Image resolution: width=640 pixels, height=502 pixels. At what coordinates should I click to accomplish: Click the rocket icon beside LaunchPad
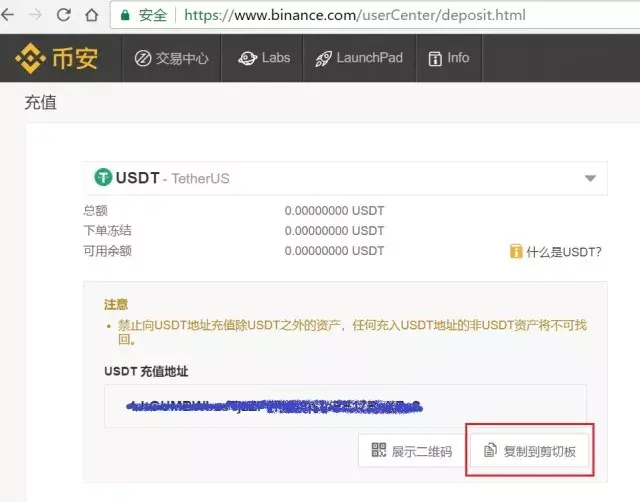click(323, 59)
